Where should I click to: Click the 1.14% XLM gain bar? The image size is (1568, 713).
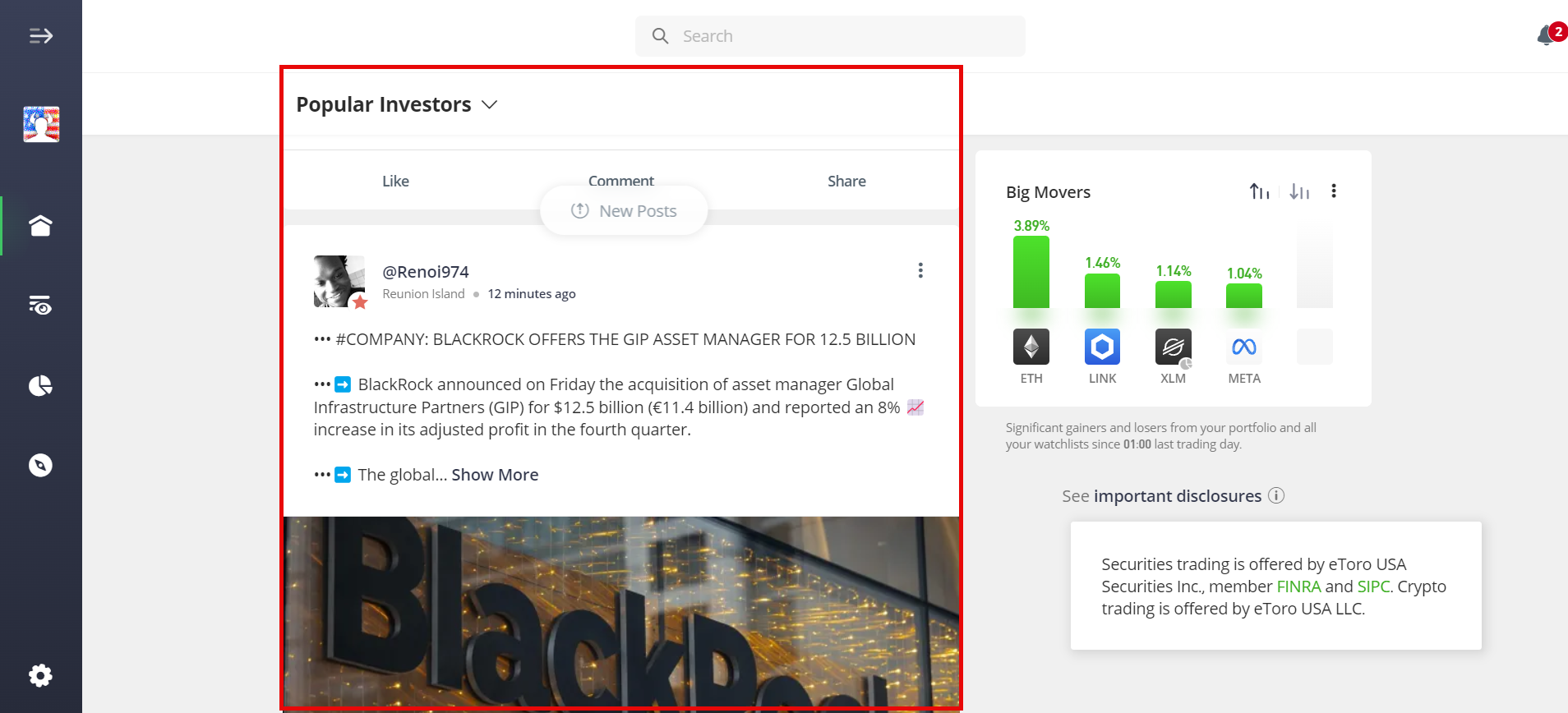coord(1174,295)
